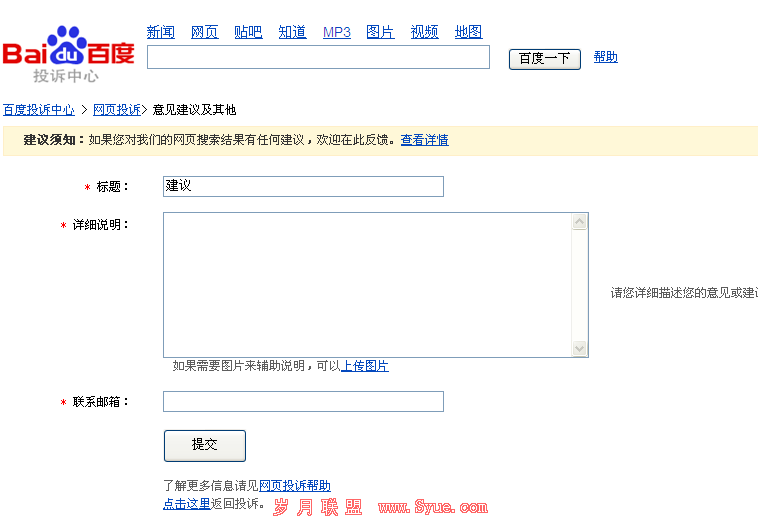
Task: Open 查看详情 details link
Action: [424, 140]
